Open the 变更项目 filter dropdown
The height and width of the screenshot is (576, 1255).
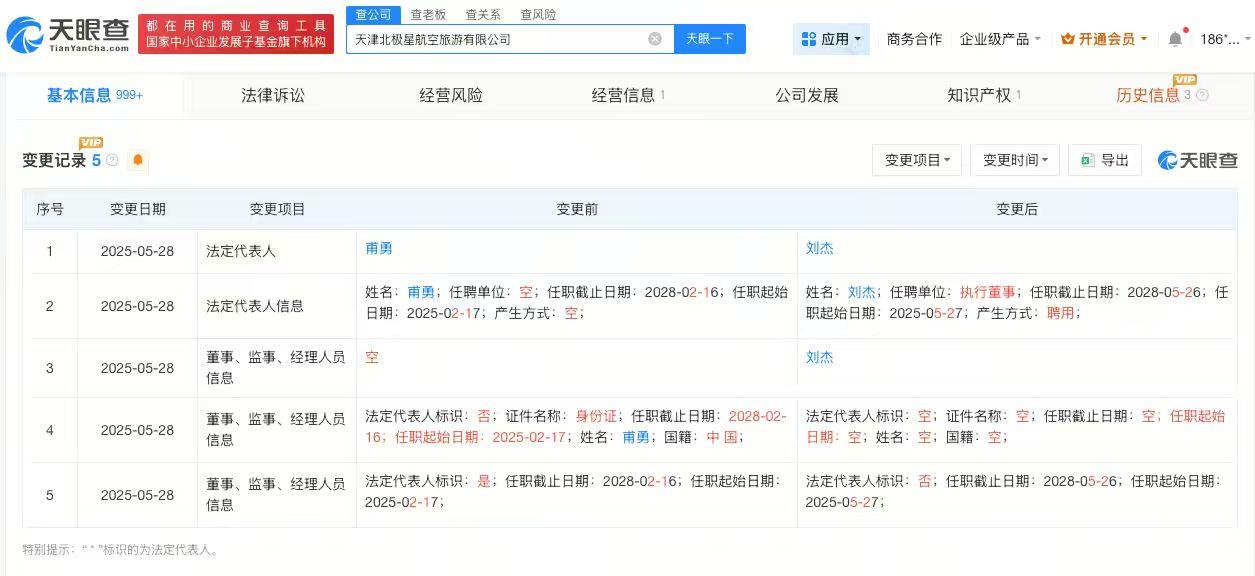click(x=917, y=160)
